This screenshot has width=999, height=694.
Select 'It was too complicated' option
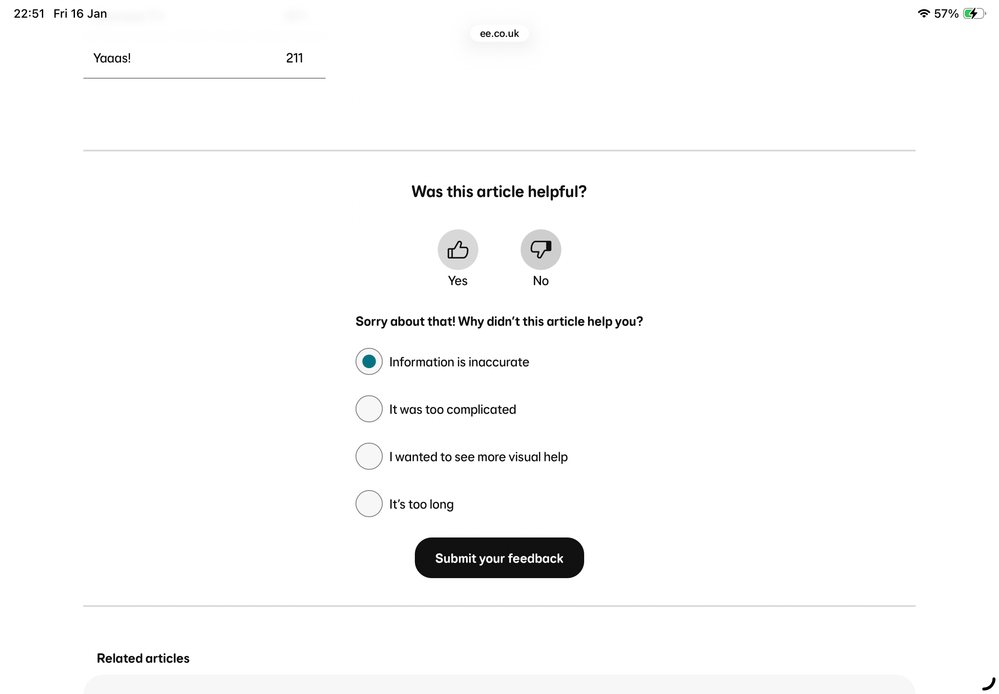pyautogui.click(x=369, y=408)
